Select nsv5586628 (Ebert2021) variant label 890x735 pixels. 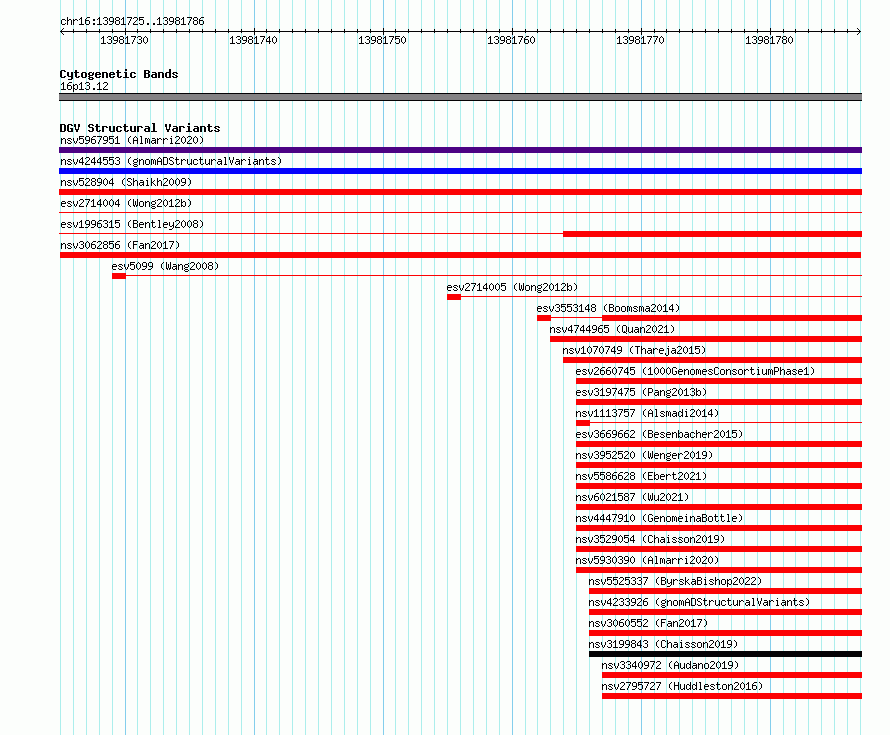pyautogui.click(x=641, y=476)
